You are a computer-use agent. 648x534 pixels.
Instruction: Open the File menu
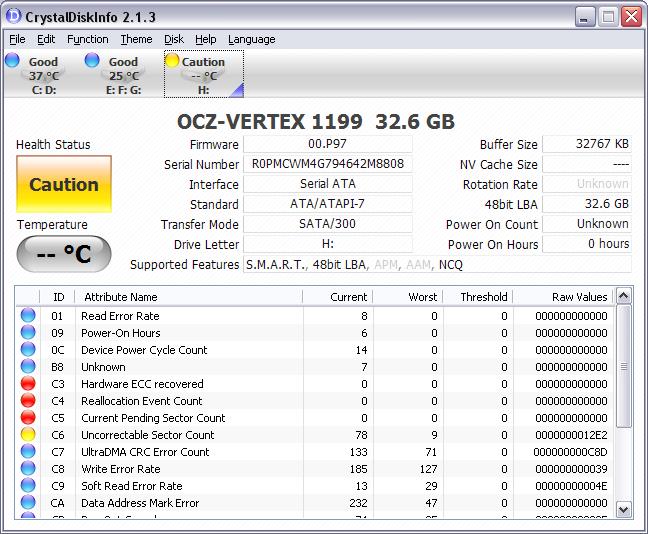click(x=17, y=39)
